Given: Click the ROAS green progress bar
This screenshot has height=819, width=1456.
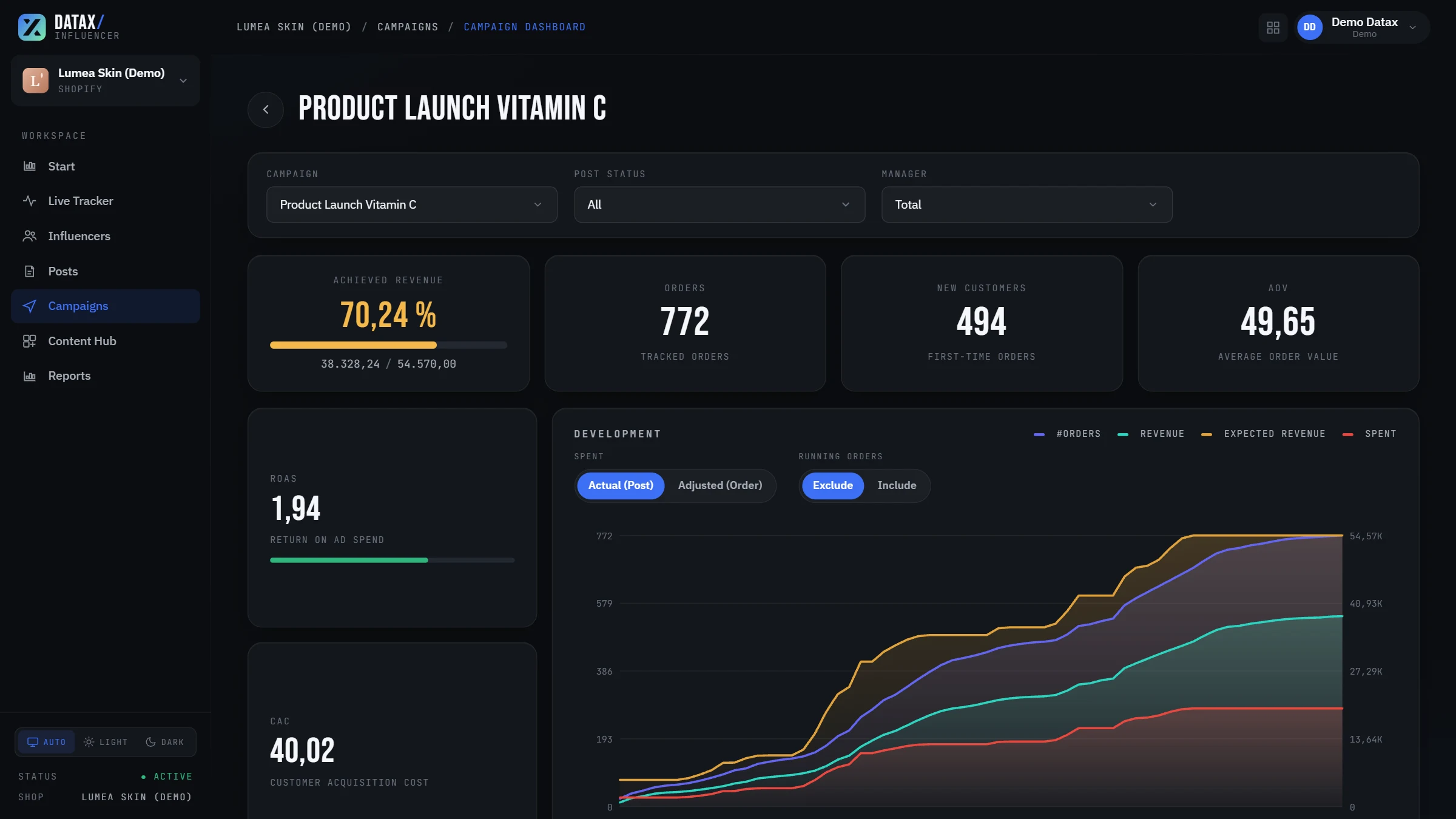Looking at the screenshot, I should pyautogui.click(x=392, y=560).
